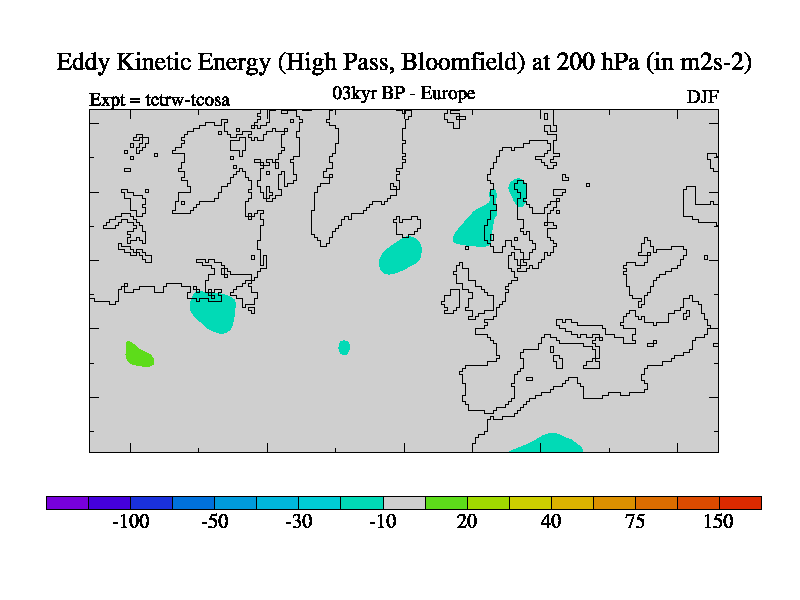The image size is (800, 600).
Task: Click the green positive anomaly blob on map
Action: pyautogui.click(x=138, y=354)
